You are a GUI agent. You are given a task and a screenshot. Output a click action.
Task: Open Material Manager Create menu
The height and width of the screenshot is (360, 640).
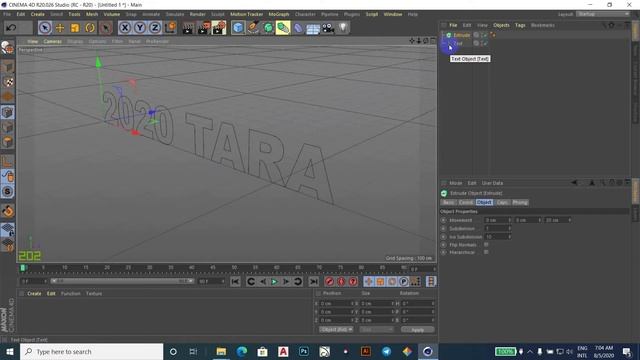pyautogui.click(x=34, y=293)
